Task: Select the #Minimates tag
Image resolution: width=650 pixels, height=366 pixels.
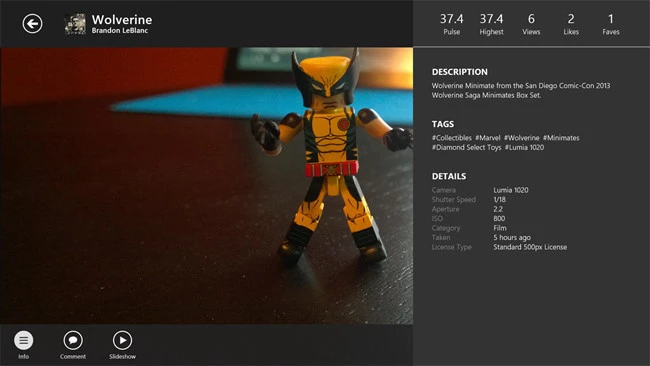Action: [x=561, y=138]
